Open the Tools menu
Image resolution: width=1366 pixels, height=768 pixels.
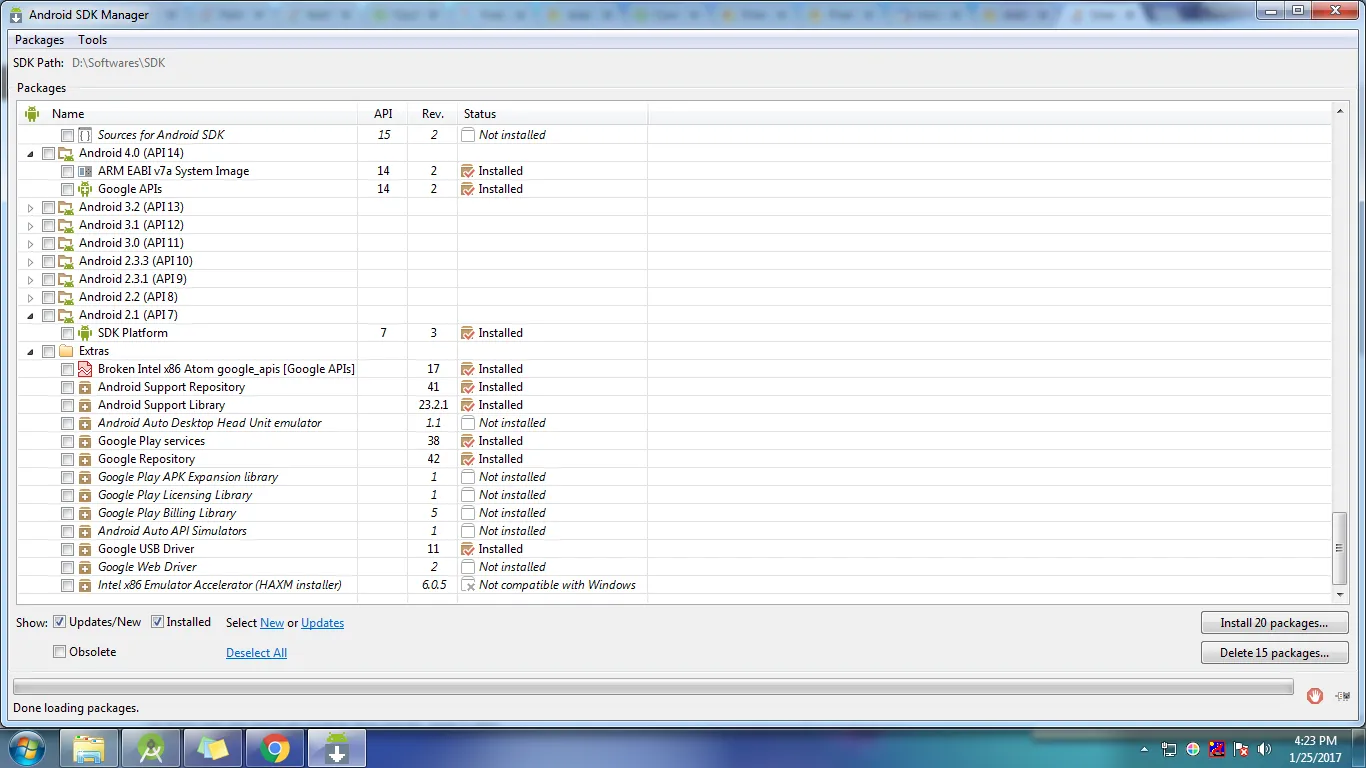[x=92, y=40]
